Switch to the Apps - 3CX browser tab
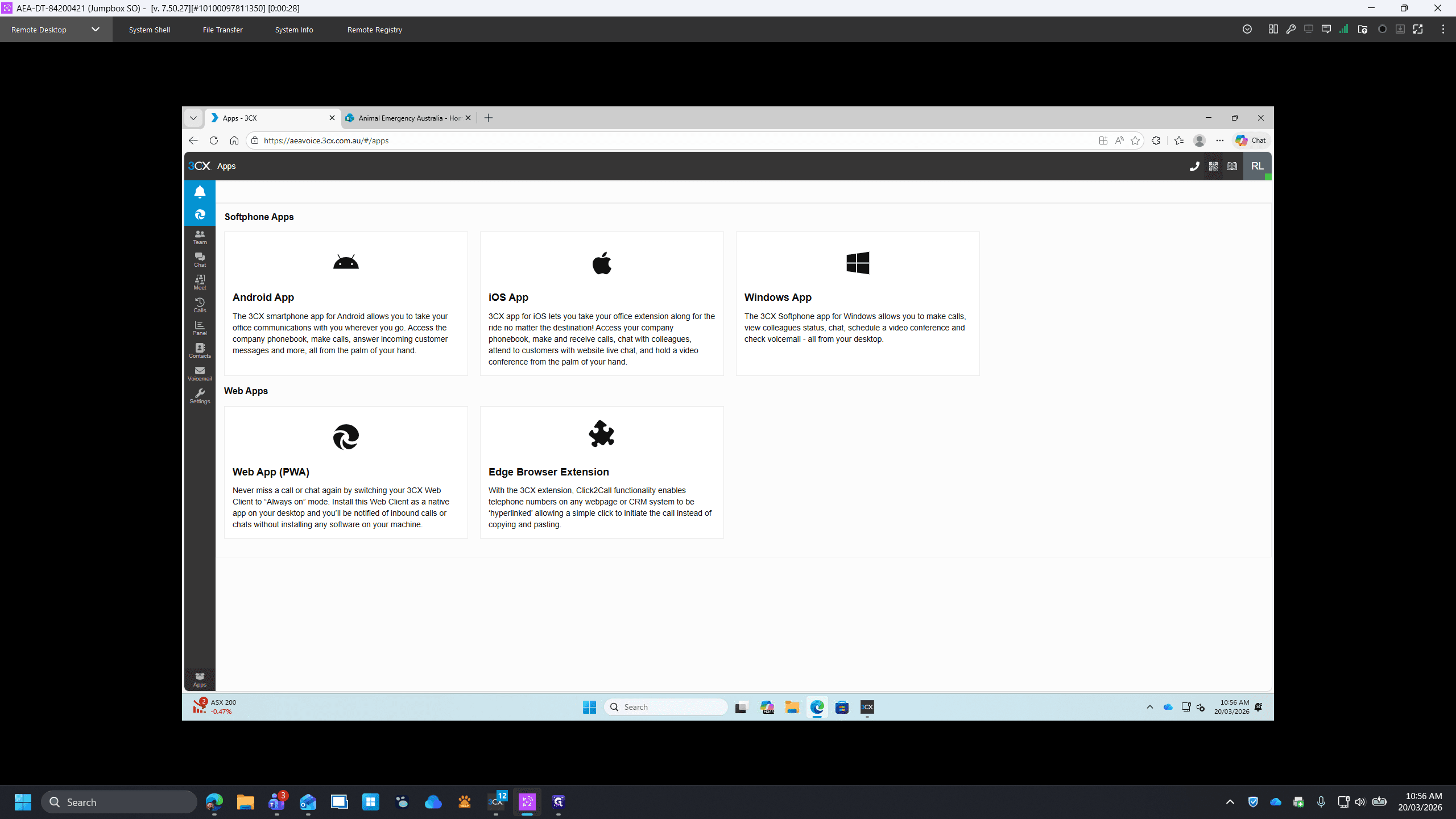 coord(273,118)
